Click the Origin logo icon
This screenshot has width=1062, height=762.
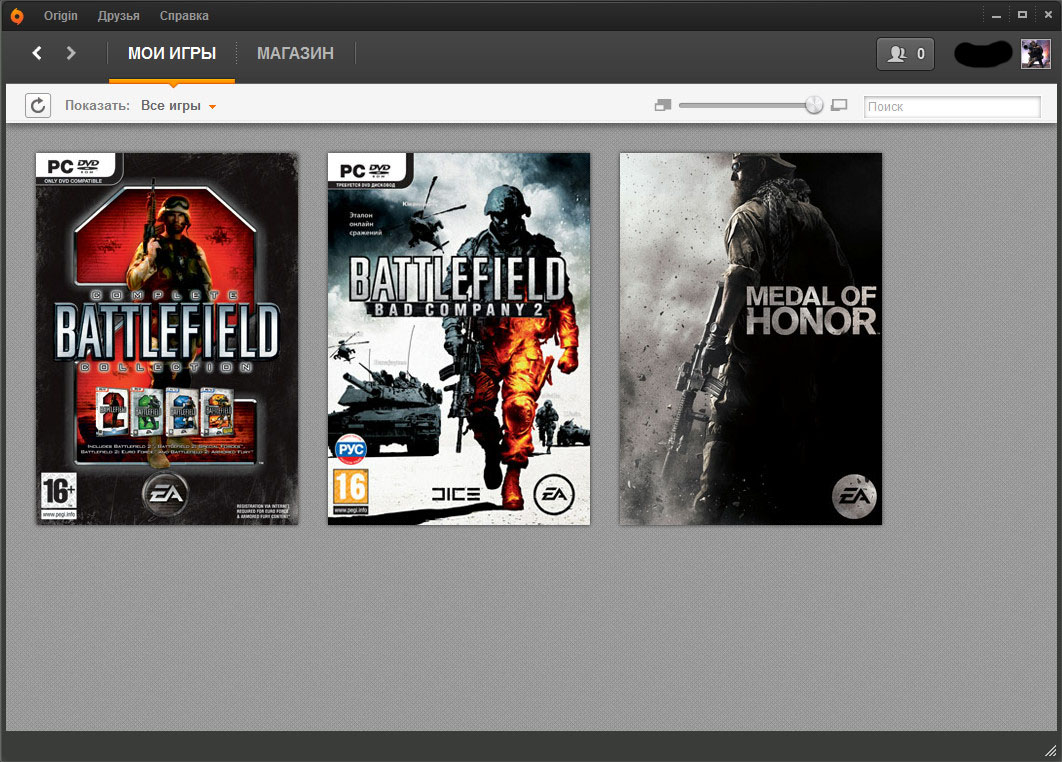point(17,16)
